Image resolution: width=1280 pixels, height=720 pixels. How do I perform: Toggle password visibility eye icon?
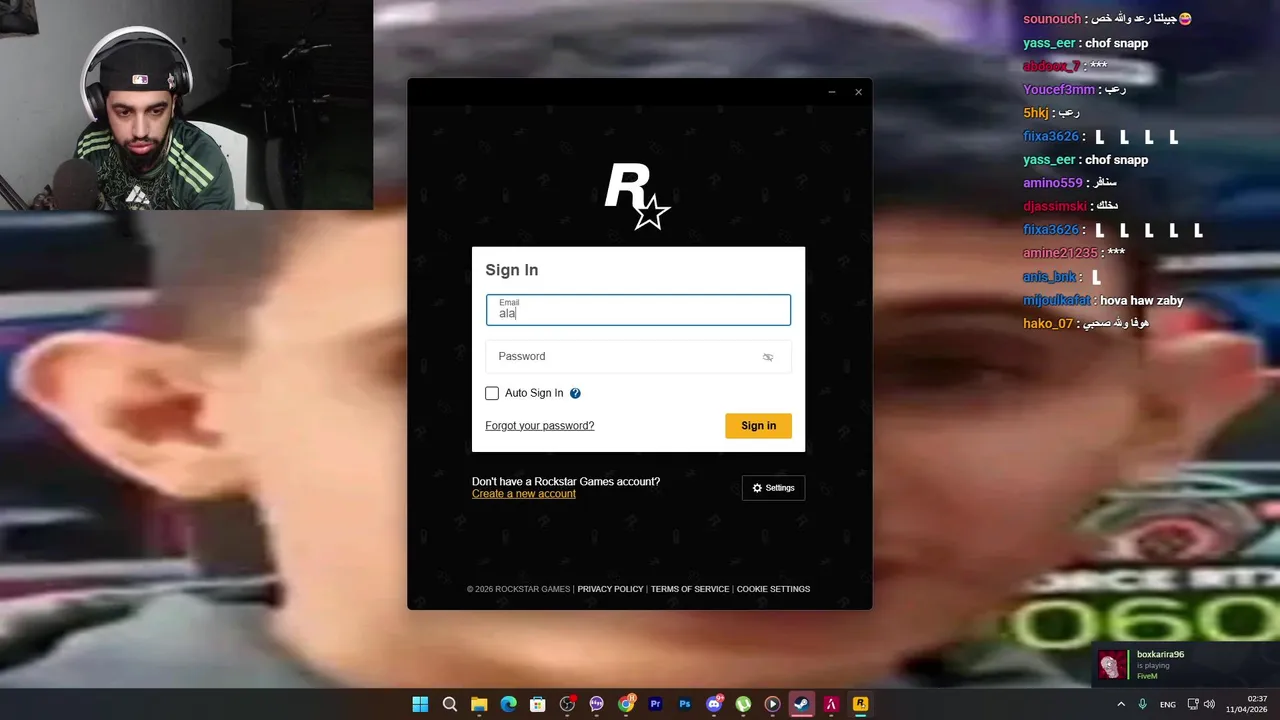768,357
